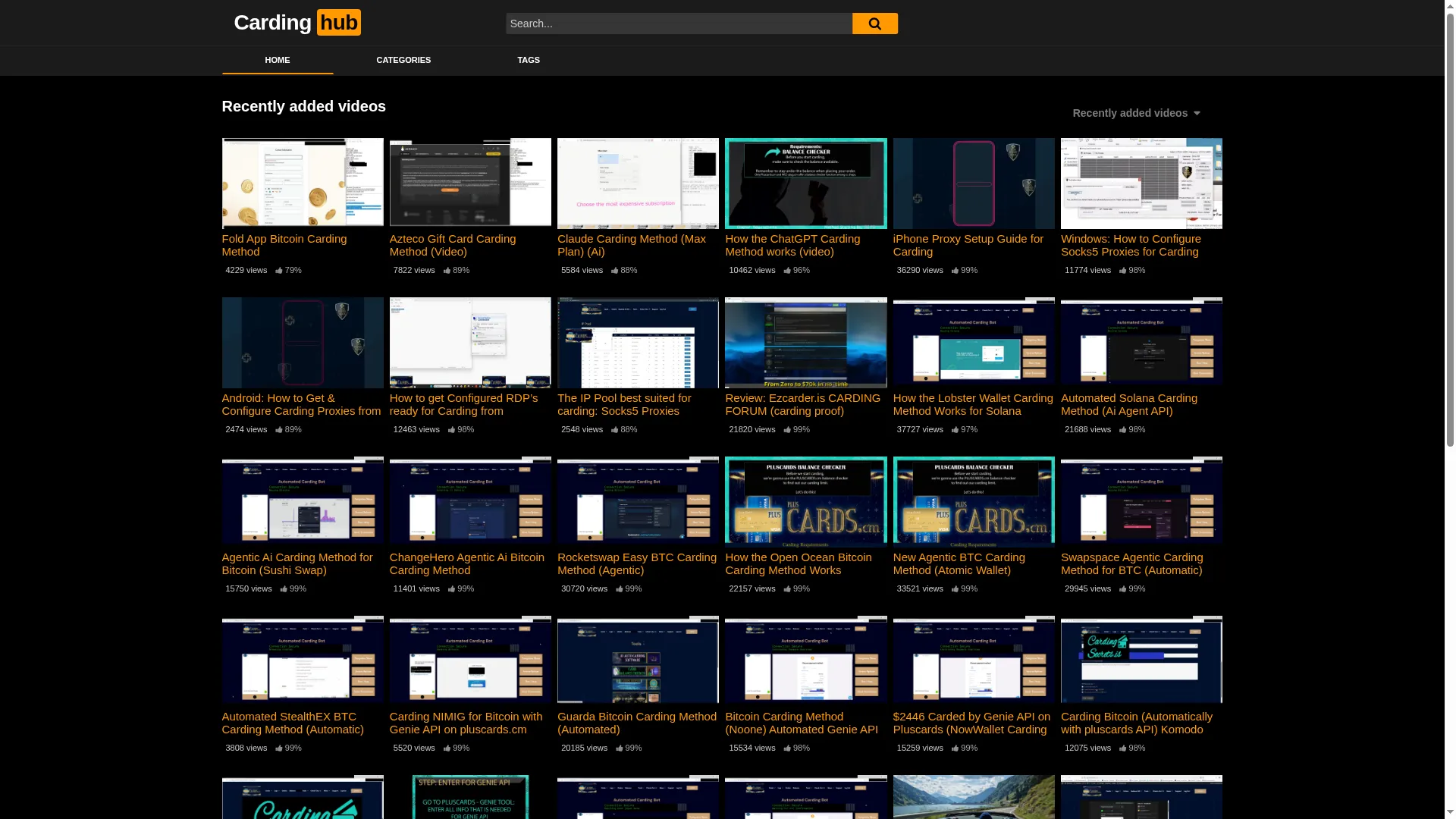Select thumbnail for IP Pool Socks5 video
This screenshot has height=819, width=1456.
point(638,343)
